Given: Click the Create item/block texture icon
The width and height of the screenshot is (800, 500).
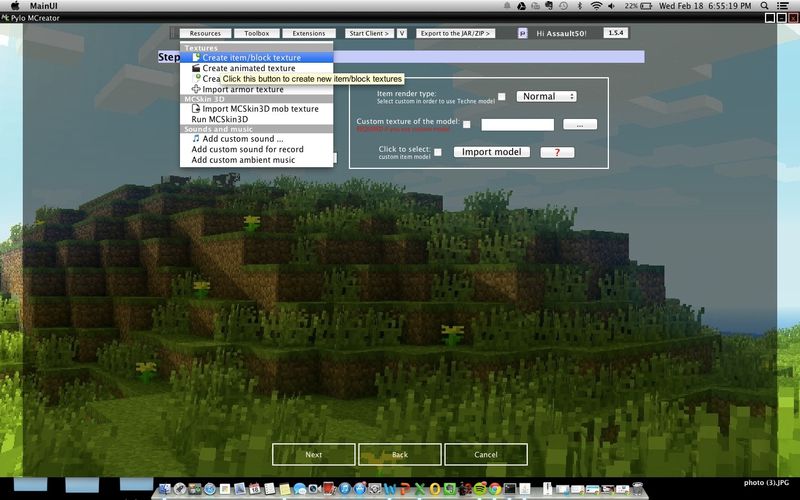Looking at the screenshot, I should pyautogui.click(x=196, y=58).
